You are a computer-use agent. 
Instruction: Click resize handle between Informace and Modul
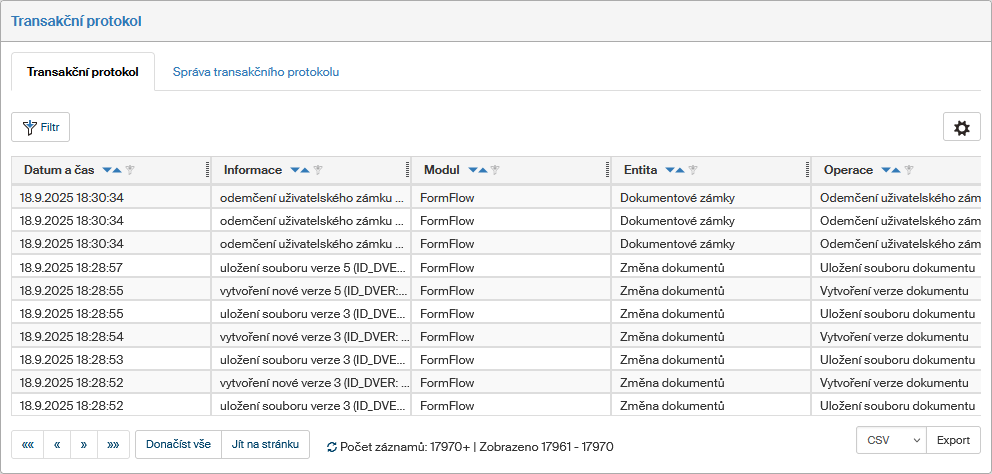[x=407, y=170]
